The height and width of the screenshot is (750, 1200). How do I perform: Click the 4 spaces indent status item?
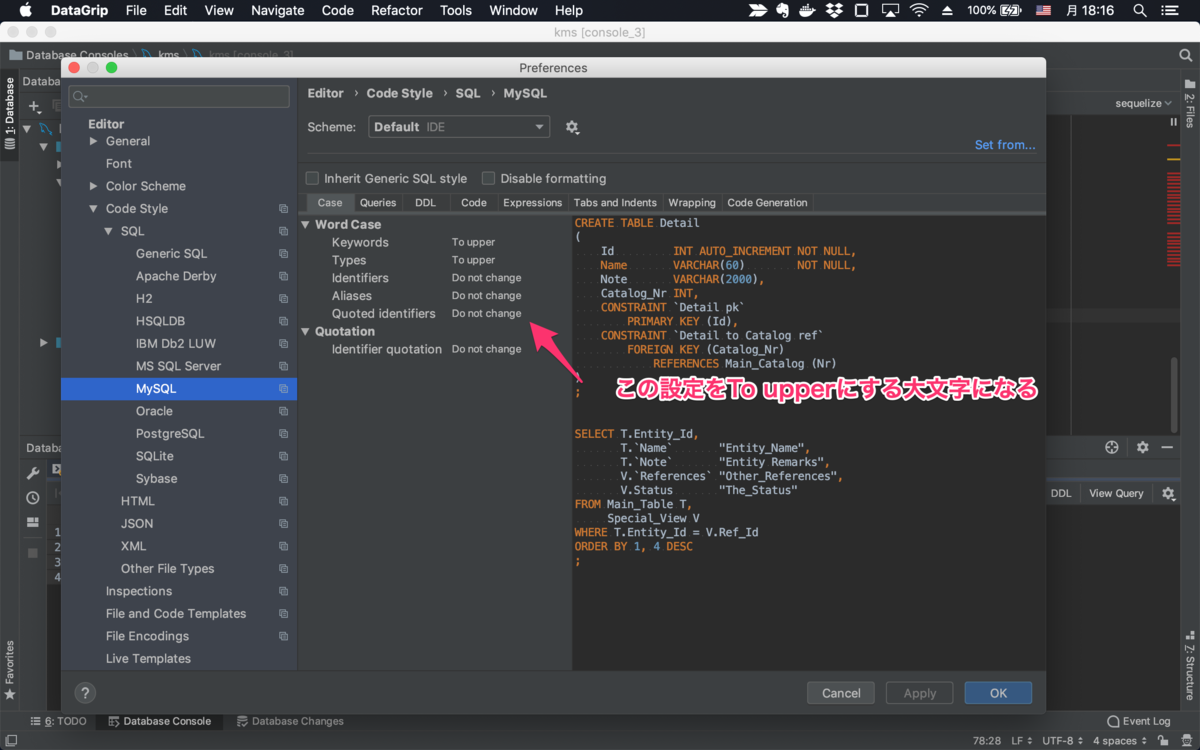(x=1120, y=741)
